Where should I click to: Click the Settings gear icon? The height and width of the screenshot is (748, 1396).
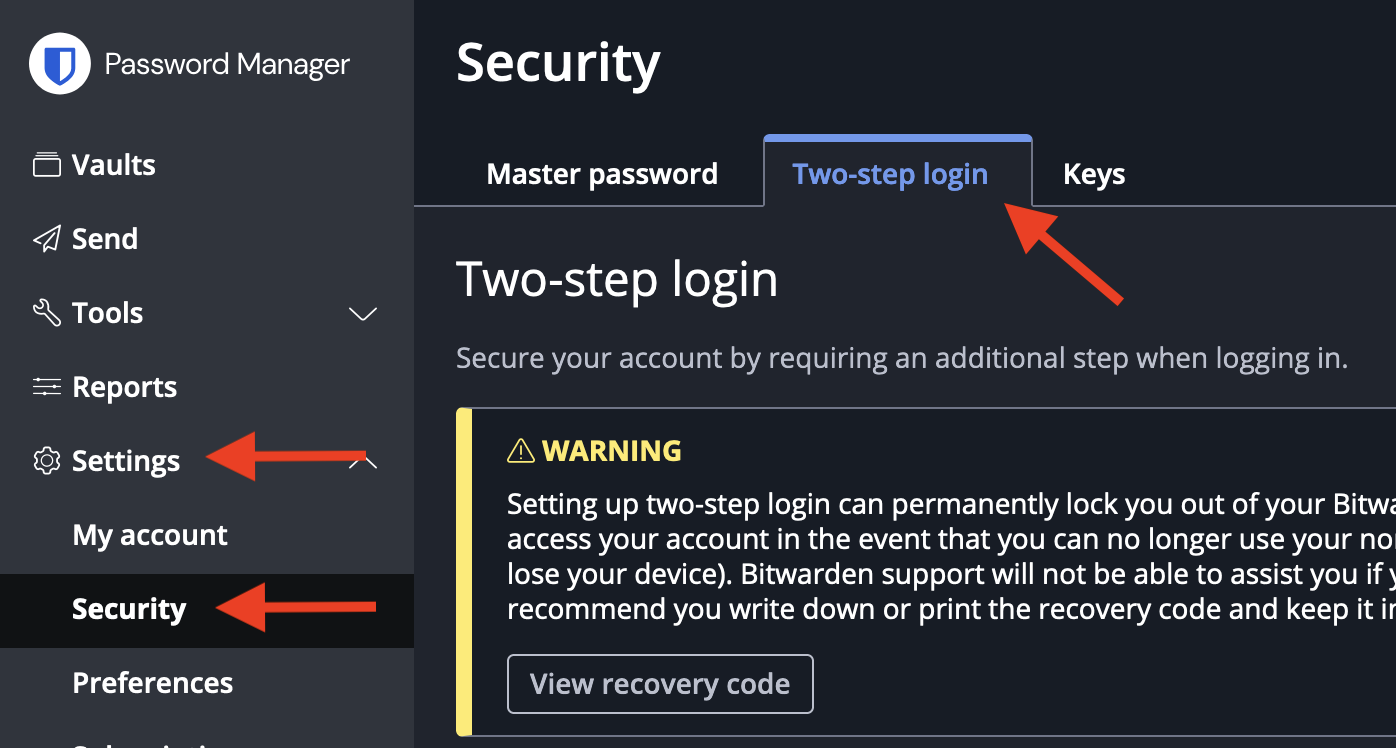click(46, 460)
